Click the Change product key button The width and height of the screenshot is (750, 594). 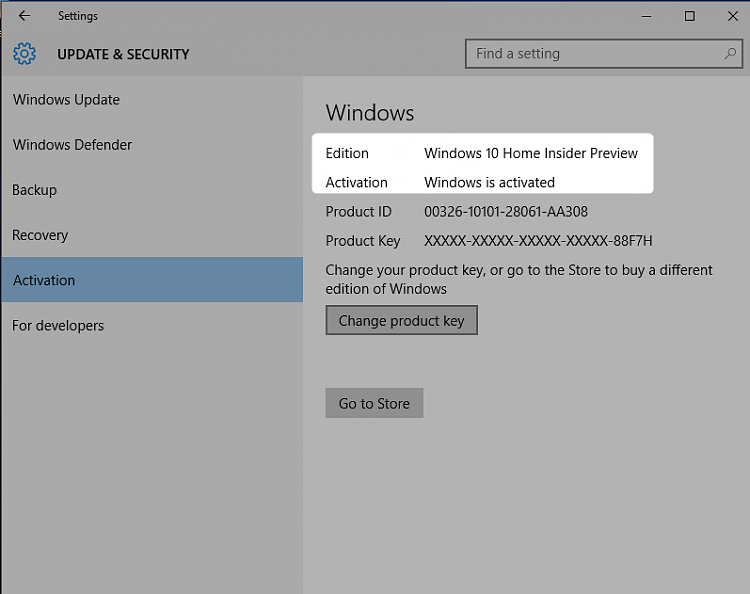pos(402,320)
